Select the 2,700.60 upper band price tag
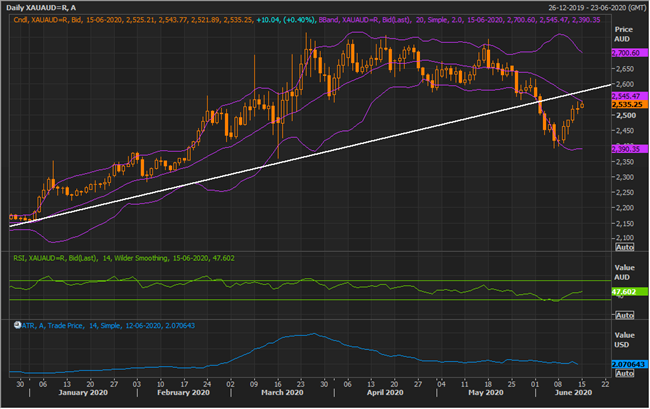This screenshot has height=409, width=650. [629, 53]
